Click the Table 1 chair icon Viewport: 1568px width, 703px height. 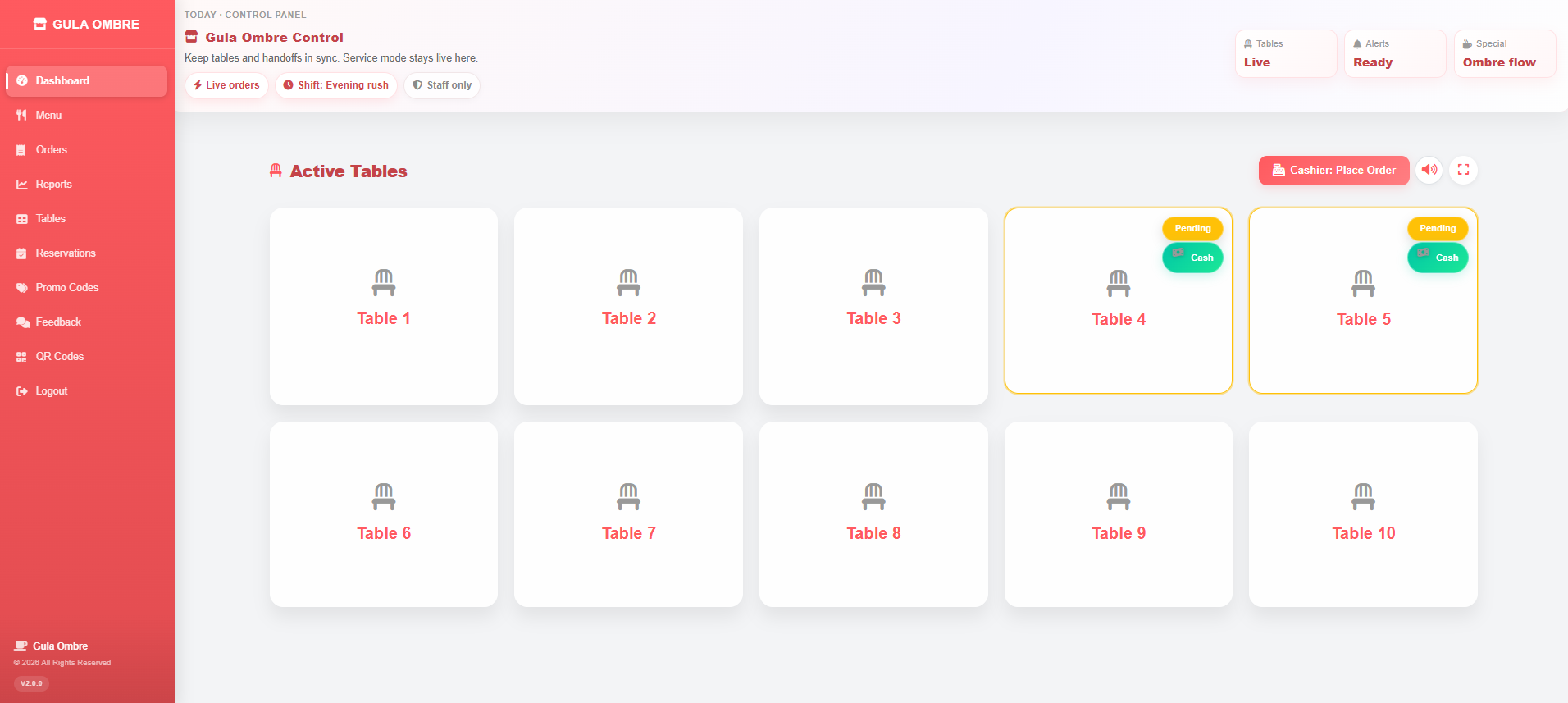(x=384, y=282)
